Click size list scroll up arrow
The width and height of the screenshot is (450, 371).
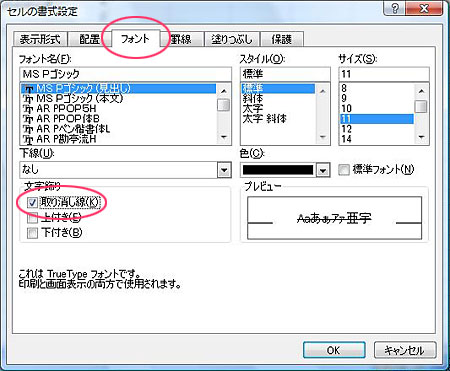[x=422, y=91]
